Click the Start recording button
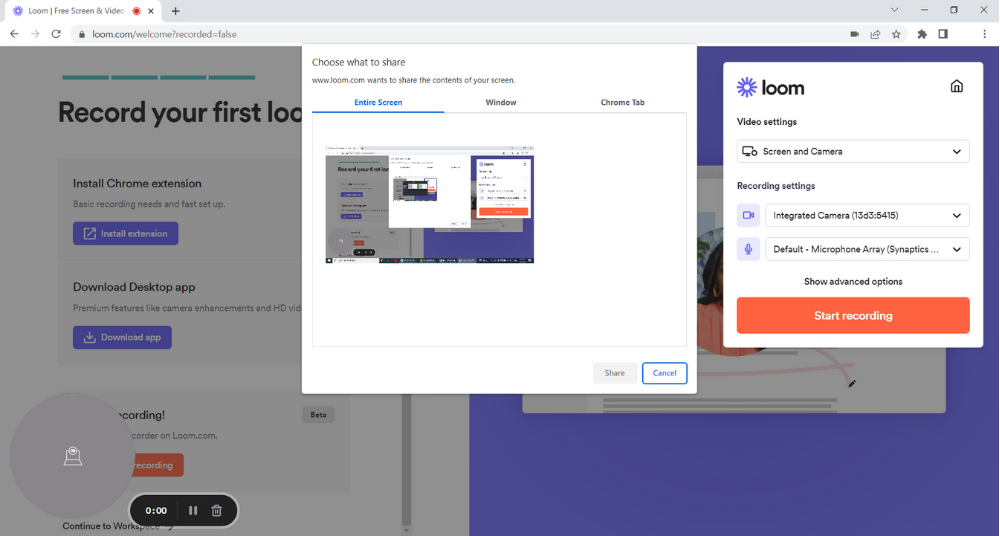Viewport: 1000px width, 536px height. tap(853, 315)
